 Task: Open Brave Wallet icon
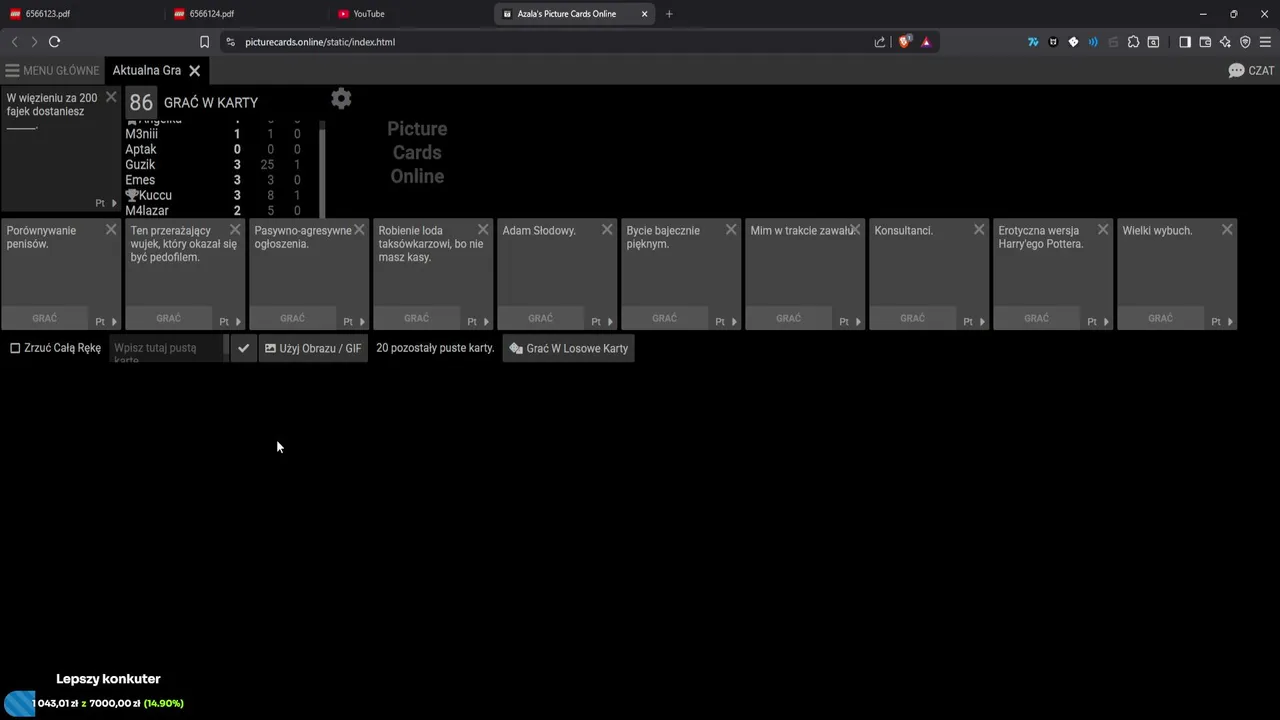click(1205, 42)
